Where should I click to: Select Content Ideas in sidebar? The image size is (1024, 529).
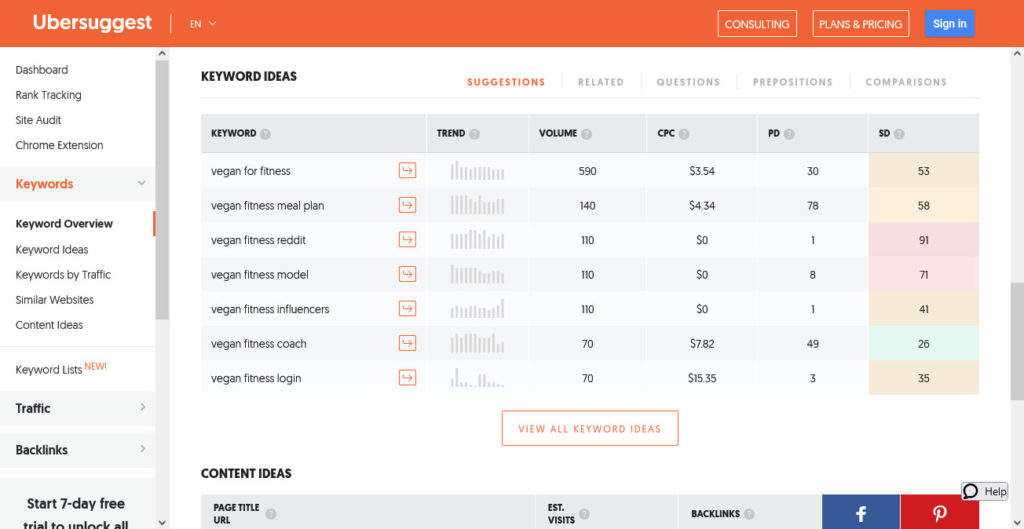tap(50, 325)
